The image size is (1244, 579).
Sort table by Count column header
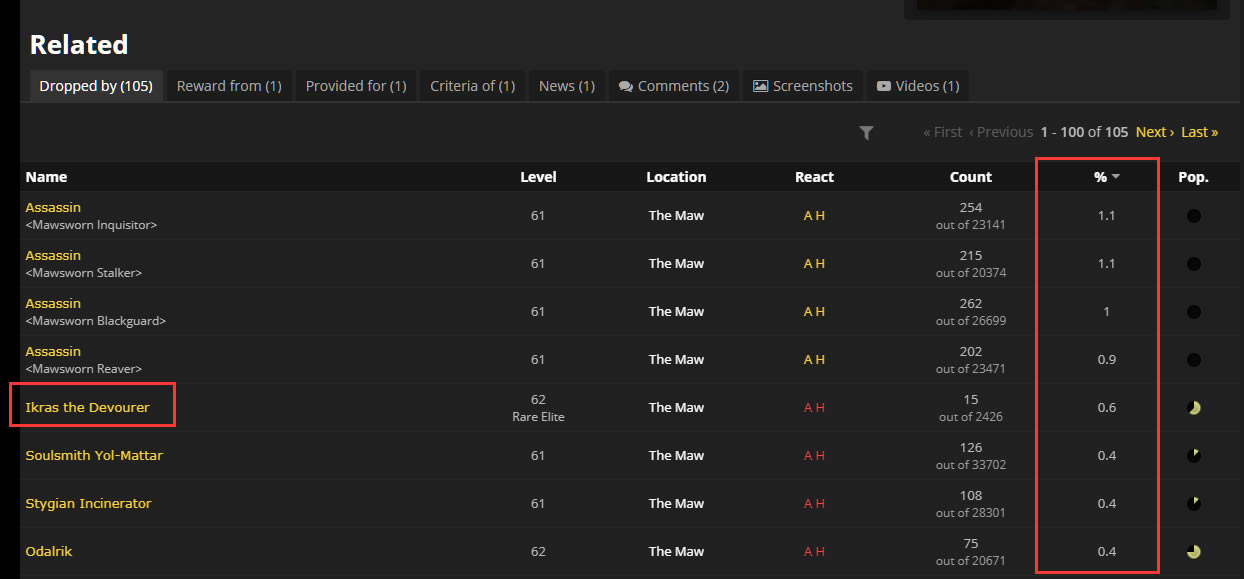[x=970, y=177]
